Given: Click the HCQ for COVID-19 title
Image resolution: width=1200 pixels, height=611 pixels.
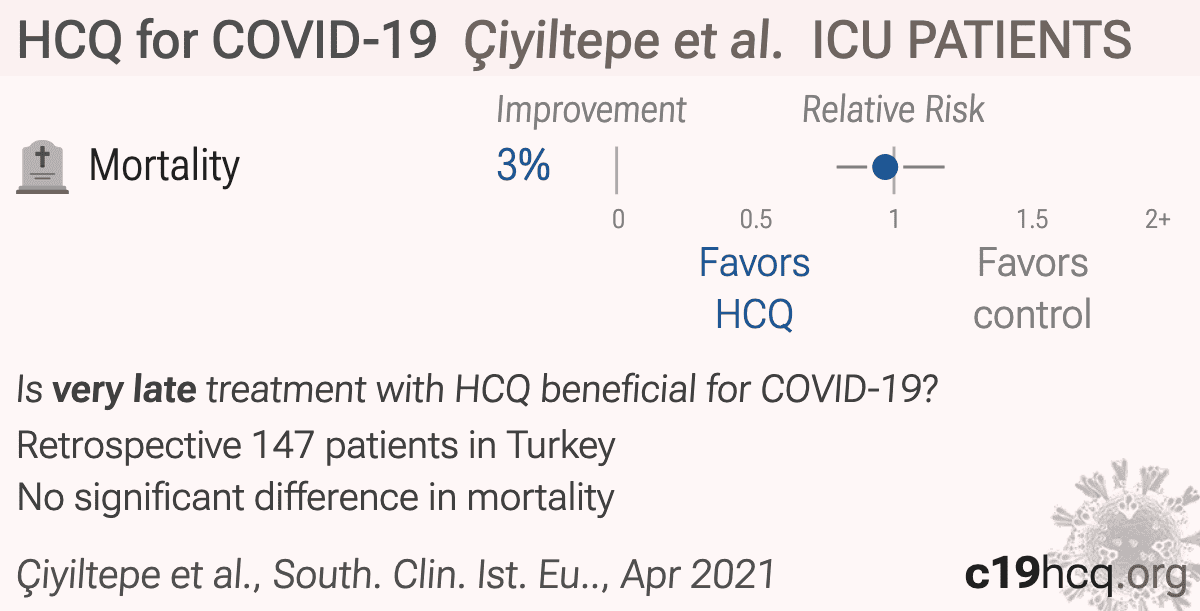Looking at the screenshot, I should click(x=228, y=40).
